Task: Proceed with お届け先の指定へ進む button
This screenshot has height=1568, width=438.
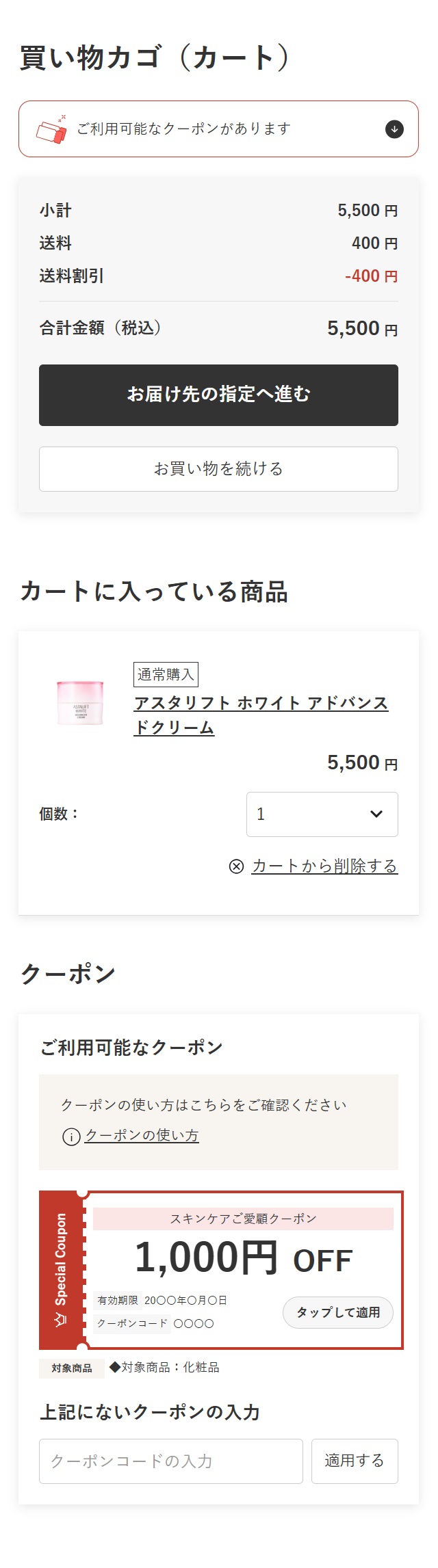Action: point(218,395)
